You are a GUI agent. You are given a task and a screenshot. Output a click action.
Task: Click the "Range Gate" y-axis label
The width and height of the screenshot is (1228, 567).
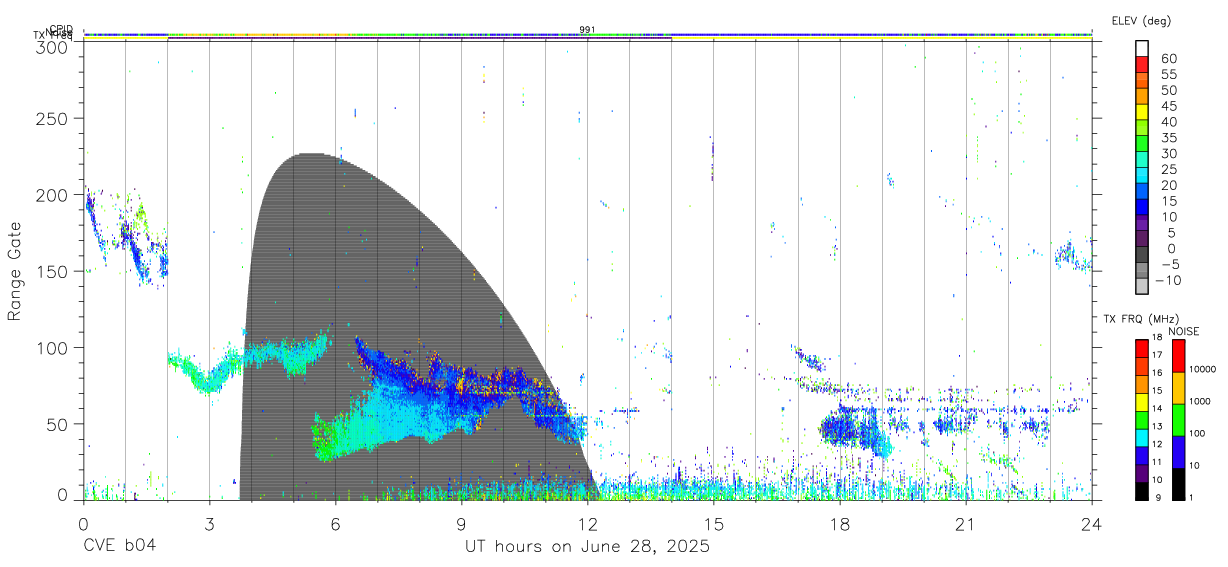(15, 271)
